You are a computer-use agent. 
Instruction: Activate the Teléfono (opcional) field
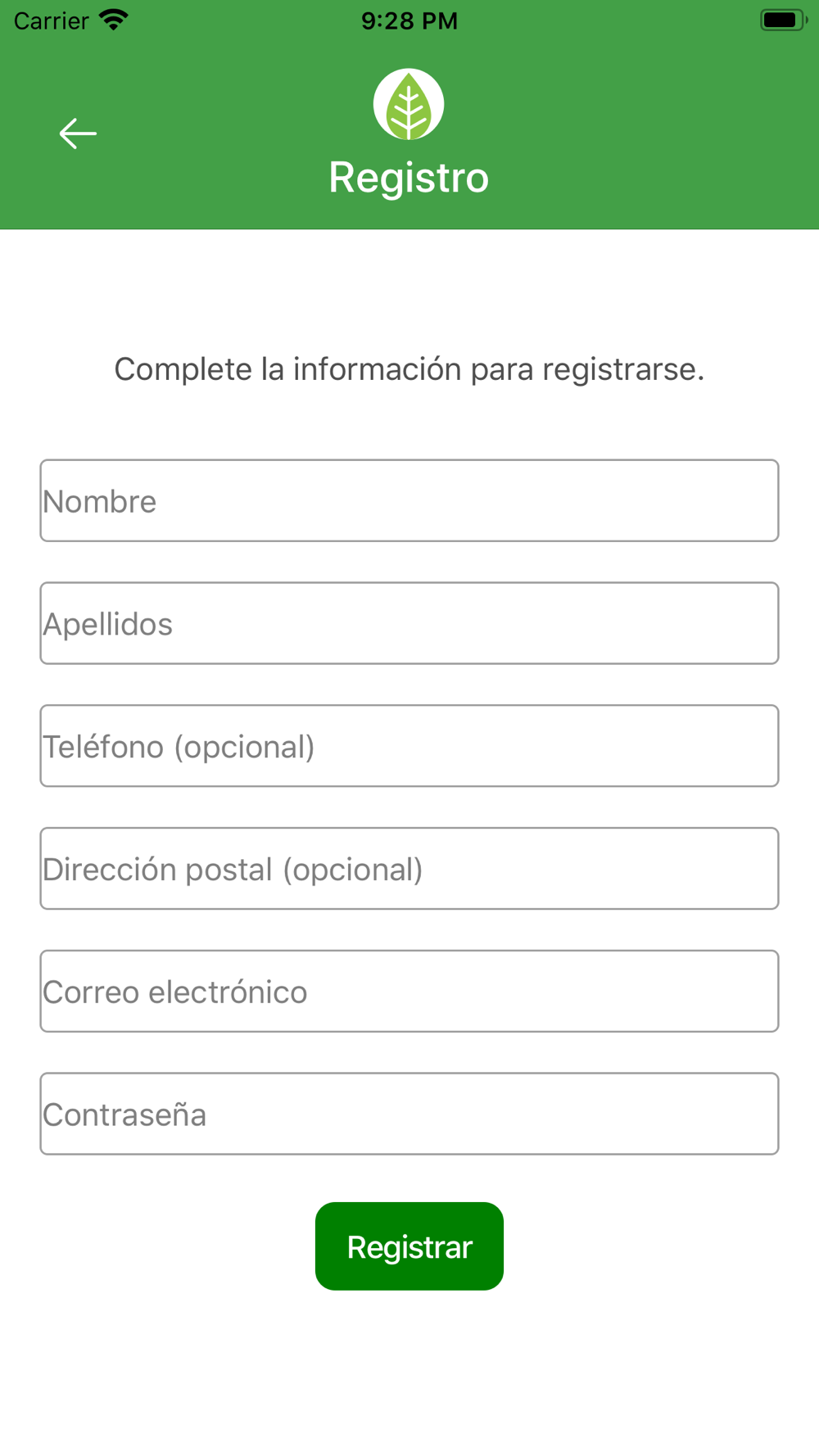coord(409,746)
